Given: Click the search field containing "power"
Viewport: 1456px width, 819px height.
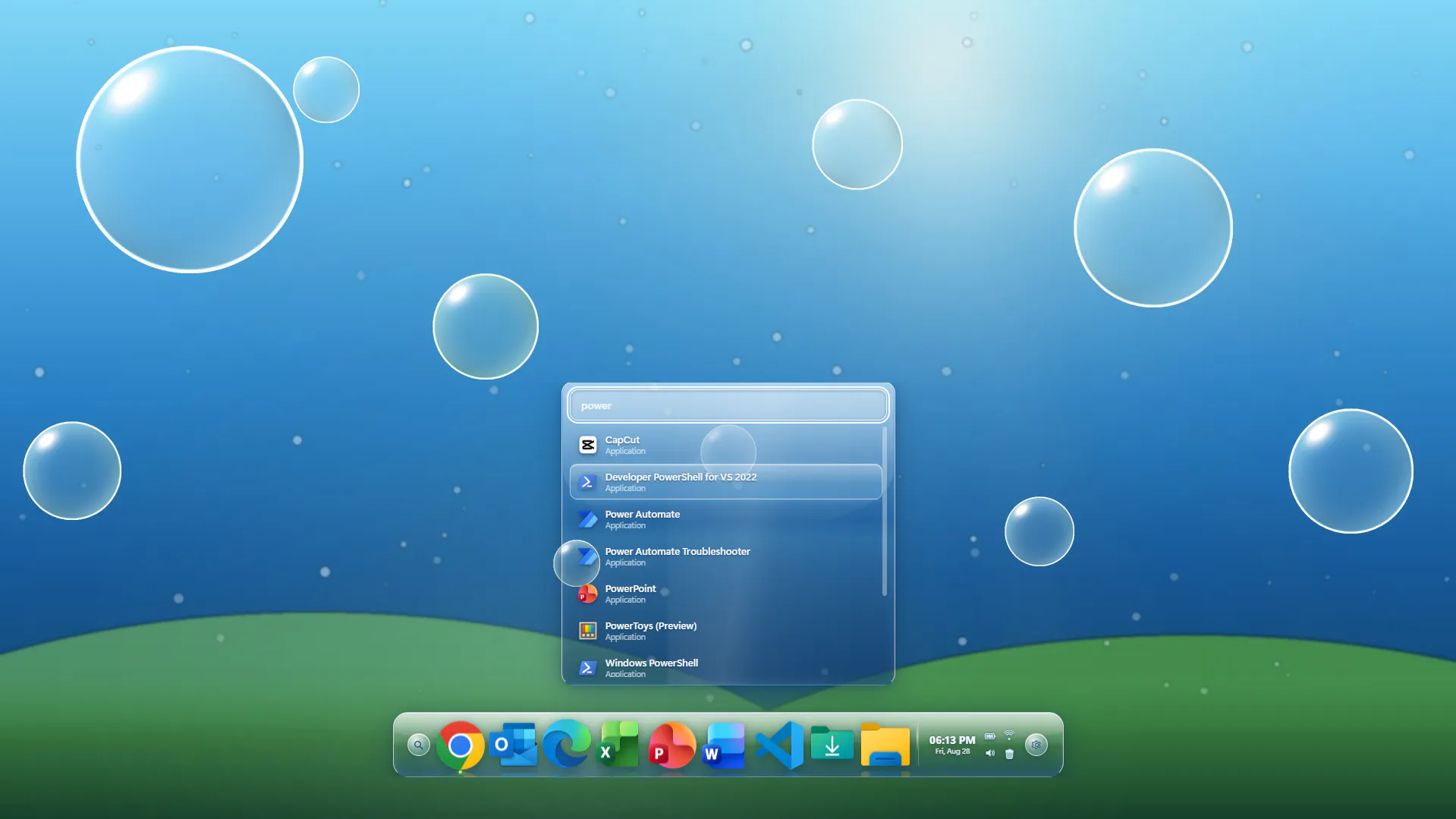Looking at the screenshot, I should (x=728, y=405).
